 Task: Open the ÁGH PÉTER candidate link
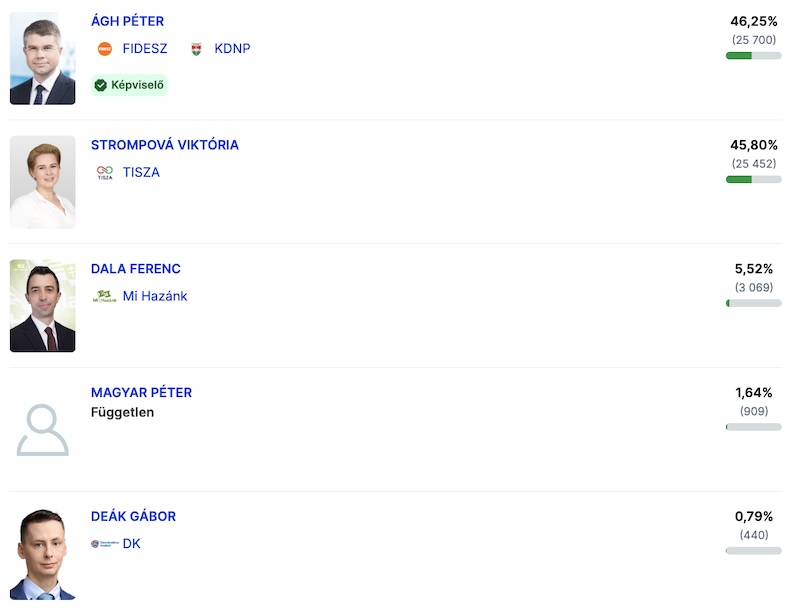(127, 21)
